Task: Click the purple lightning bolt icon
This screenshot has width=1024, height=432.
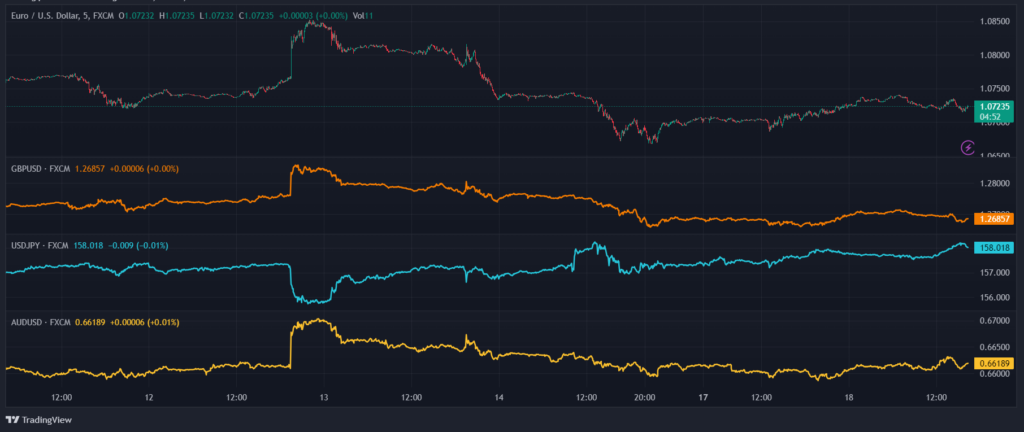Action: pyautogui.click(x=967, y=147)
